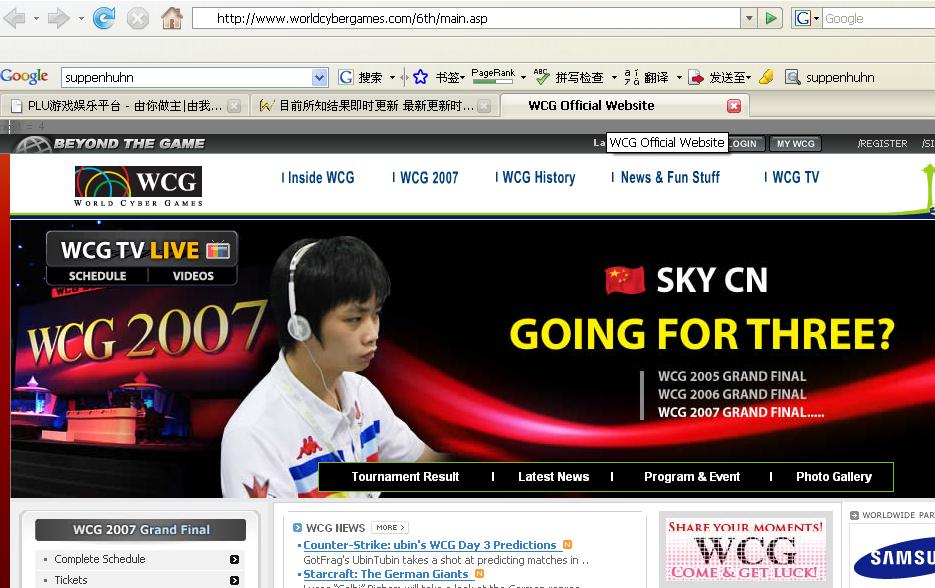Open the Counter-Strike: ubin's WCG Day 3 Predictions article
This screenshot has width=935, height=588.
[x=429, y=545]
